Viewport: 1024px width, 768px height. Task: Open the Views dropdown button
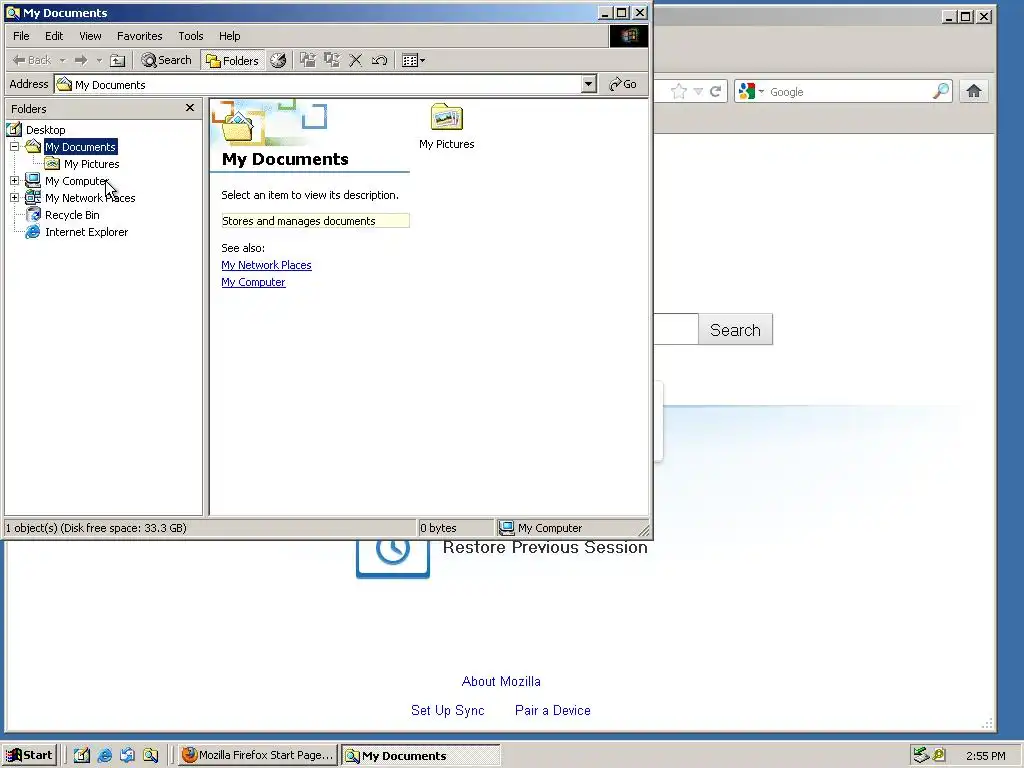point(413,60)
